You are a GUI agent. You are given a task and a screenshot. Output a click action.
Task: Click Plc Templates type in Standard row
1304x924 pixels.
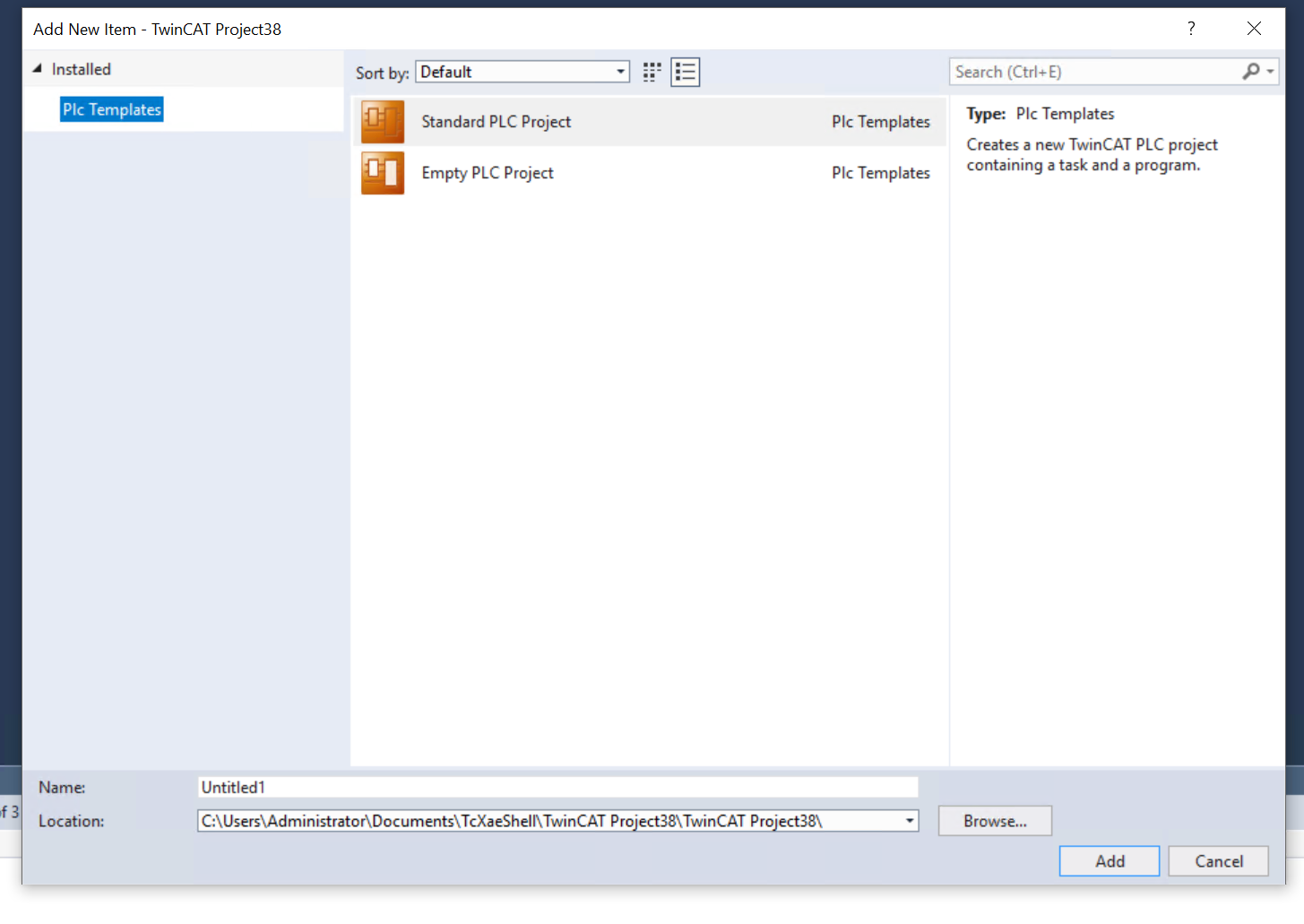pyautogui.click(x=881, y=122)
